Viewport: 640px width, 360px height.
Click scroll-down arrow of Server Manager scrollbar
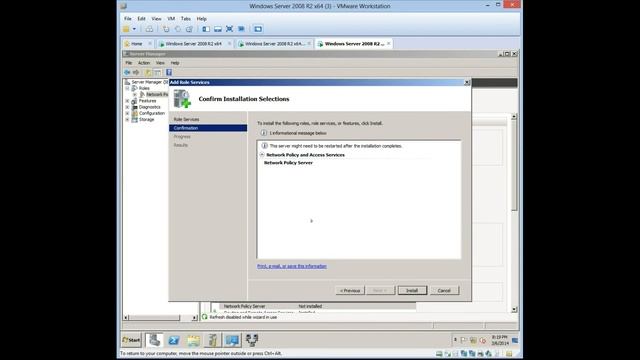point(514,309)
